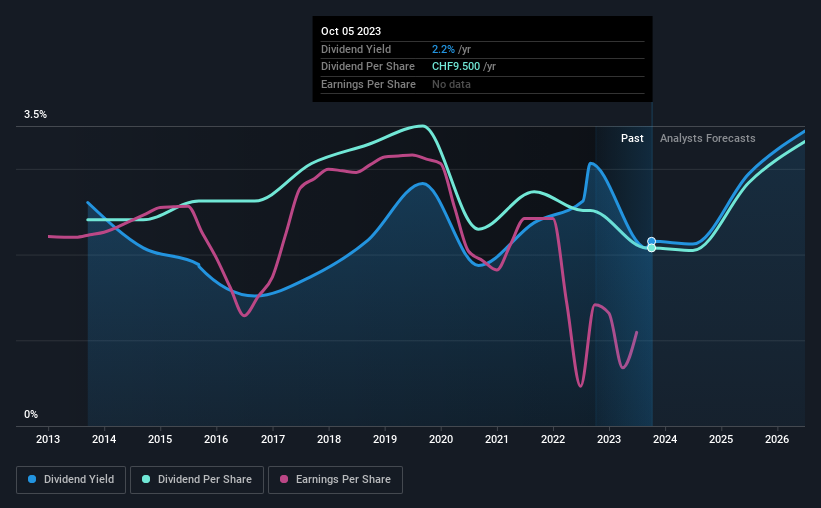The image size is (821, 508).
Task: Click the 2014 x-axis label
Action: pos(104,439)
